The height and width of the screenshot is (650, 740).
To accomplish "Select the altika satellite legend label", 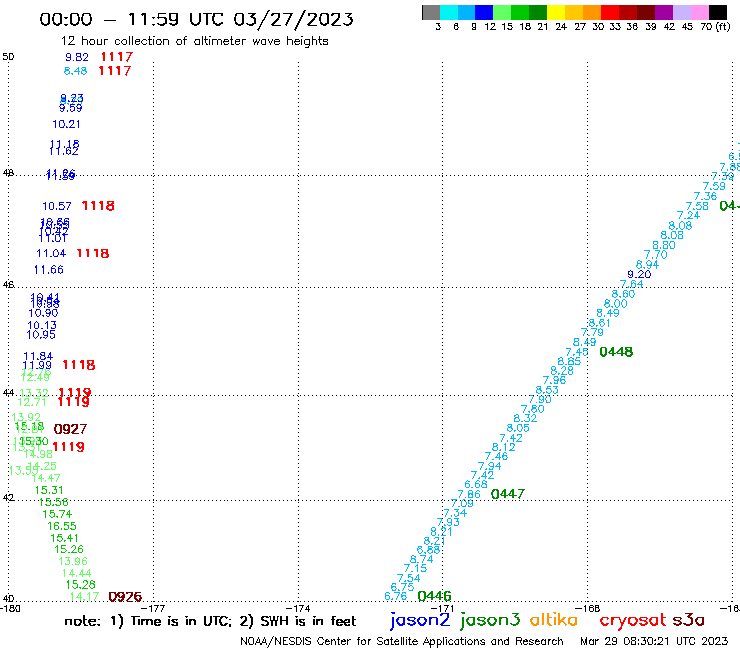I will 554,620.
